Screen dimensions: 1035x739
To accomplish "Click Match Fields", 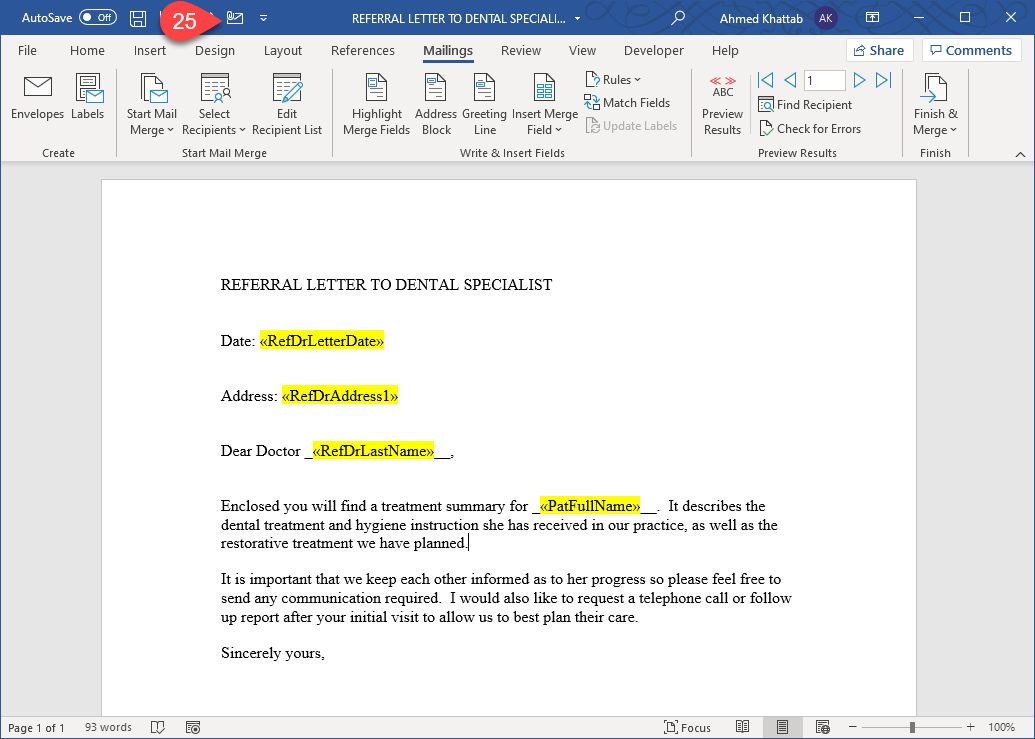I will (627, 103).
